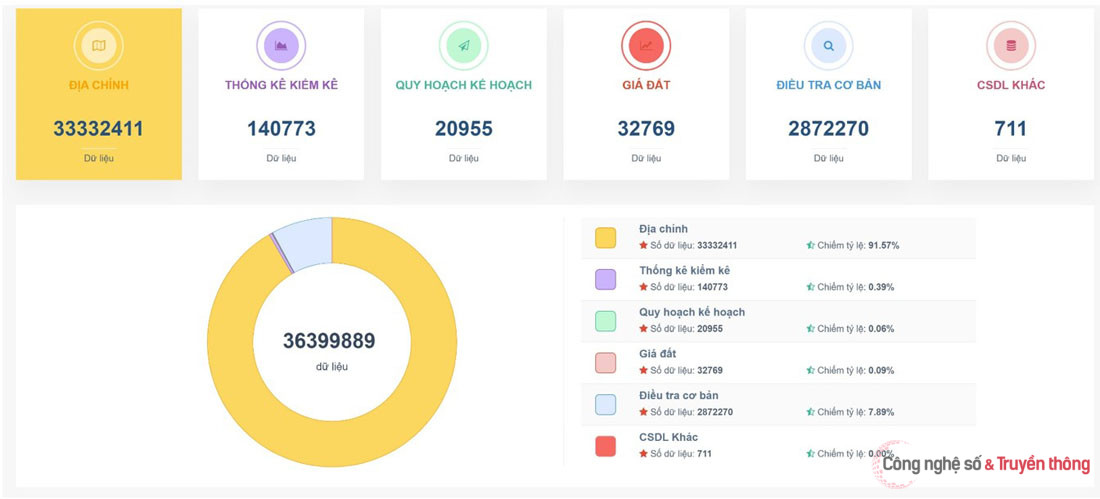Click the database icon above CSDL Khác
The image size is (1100, 499).
(x=1010, y=45)
